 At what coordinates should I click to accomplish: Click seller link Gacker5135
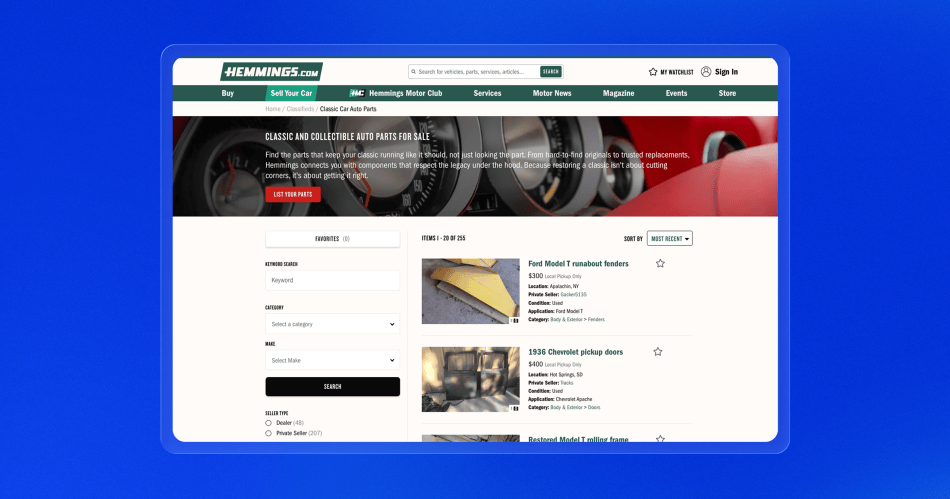point(573,294)
